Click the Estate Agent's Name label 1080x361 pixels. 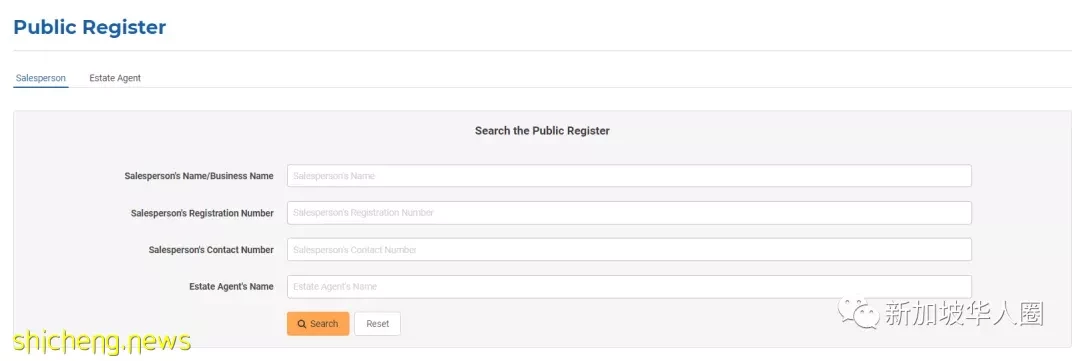231,287
